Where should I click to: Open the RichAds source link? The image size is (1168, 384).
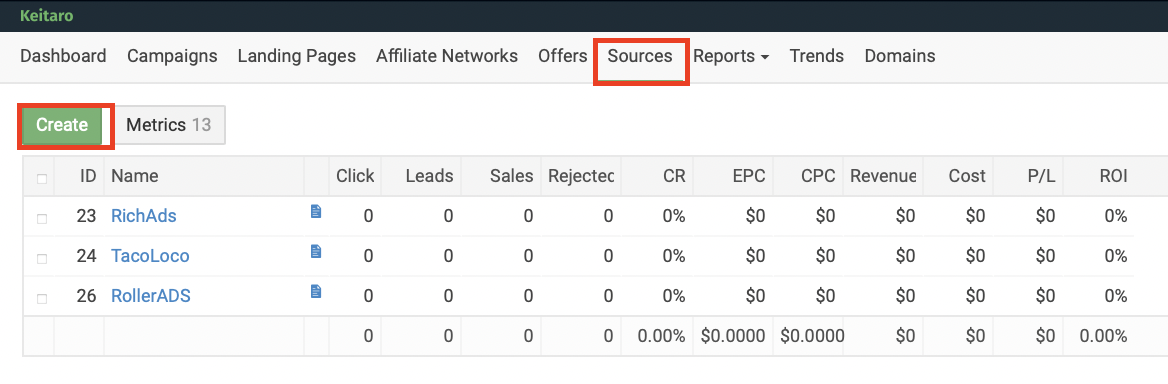(x=144, y=217)
